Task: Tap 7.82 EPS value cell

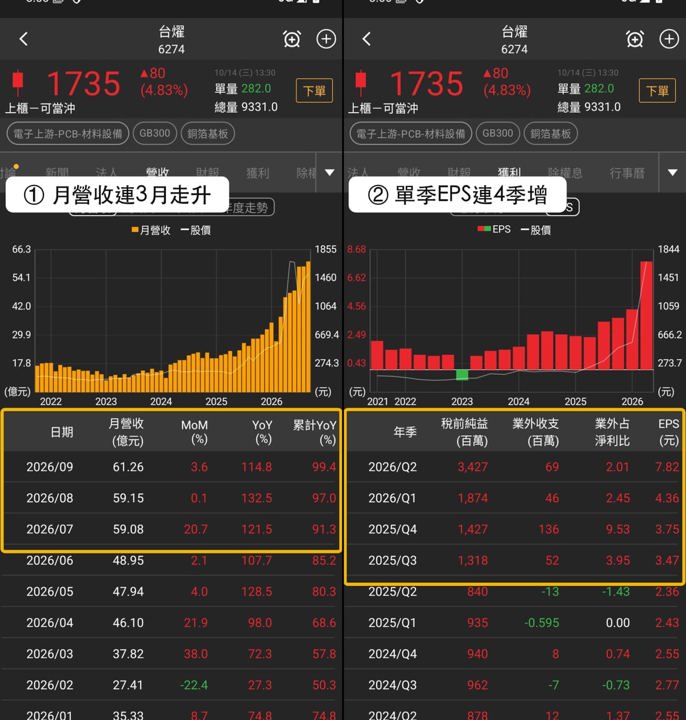Action: pos(667,467)
